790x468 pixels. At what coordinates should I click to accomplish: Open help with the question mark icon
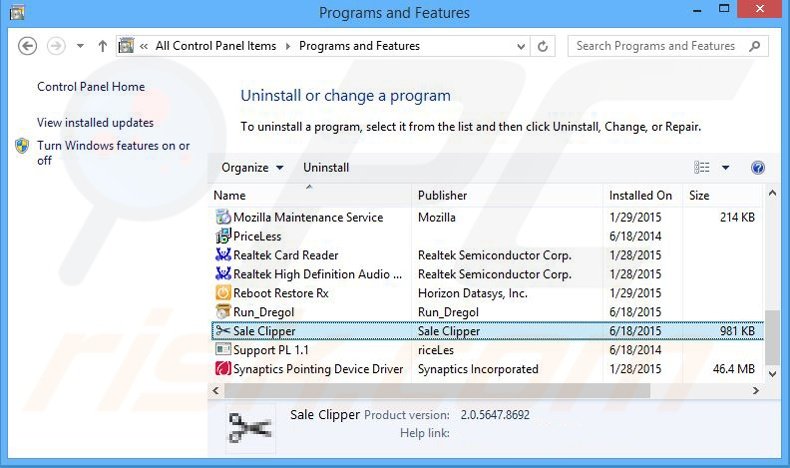[758, 167]
